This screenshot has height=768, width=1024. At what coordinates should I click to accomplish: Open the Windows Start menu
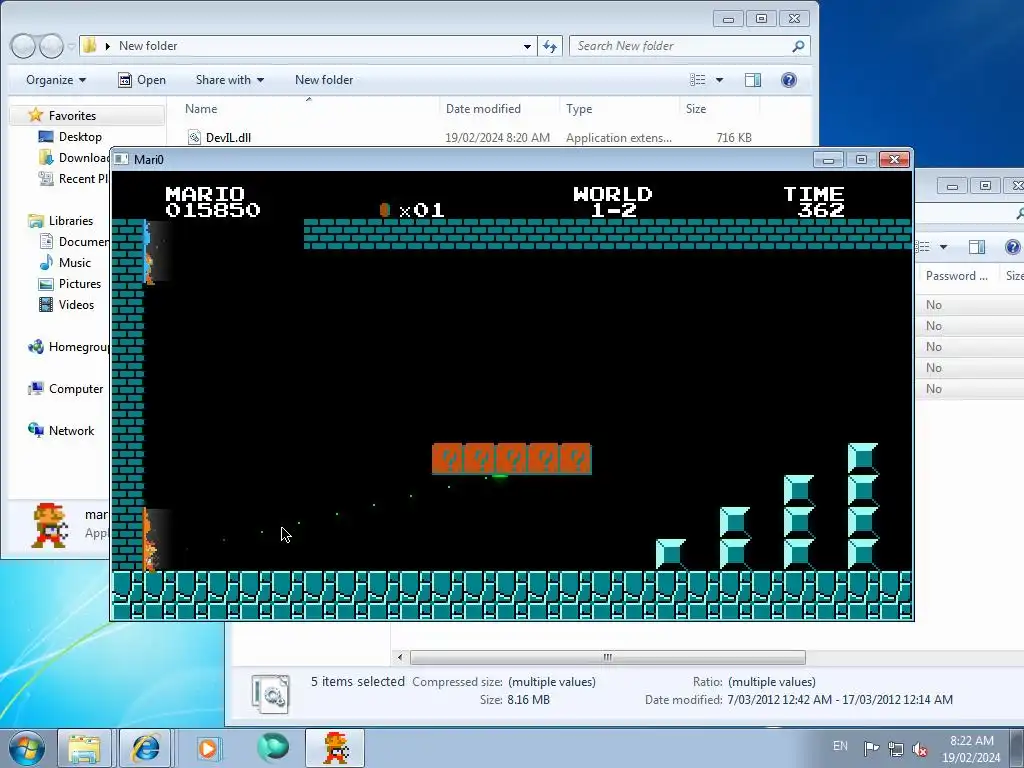pos(26,748)
